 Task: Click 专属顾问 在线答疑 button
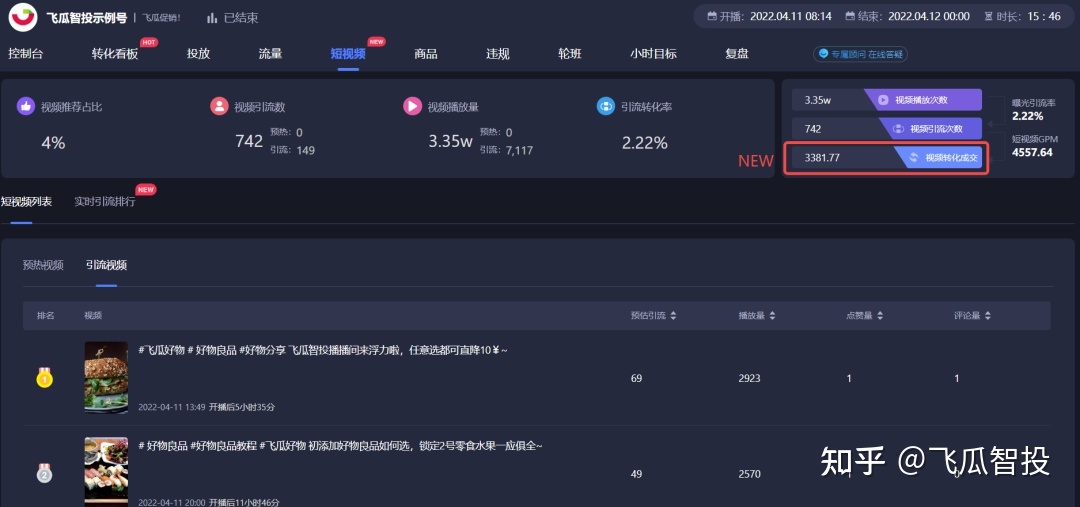click(x=860, y=54)
